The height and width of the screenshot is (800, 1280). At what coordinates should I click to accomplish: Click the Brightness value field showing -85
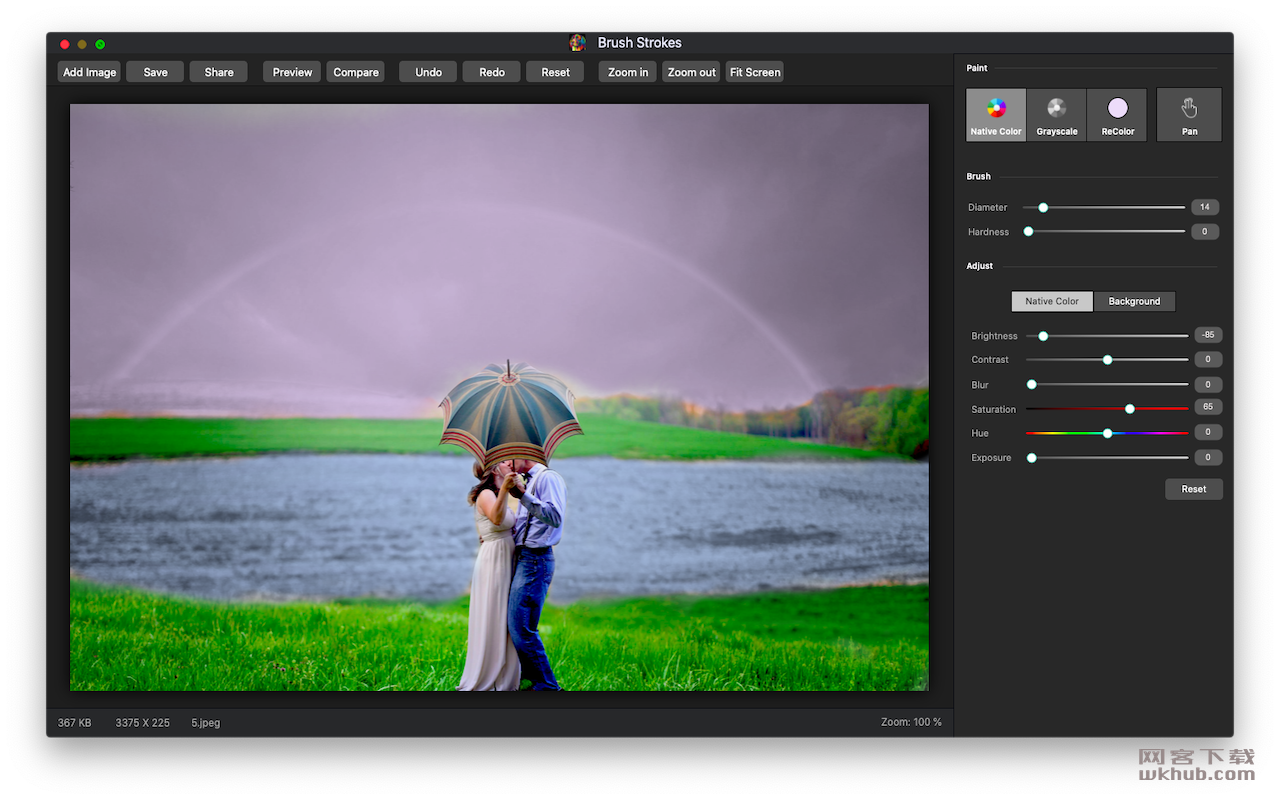(1208, 335)
